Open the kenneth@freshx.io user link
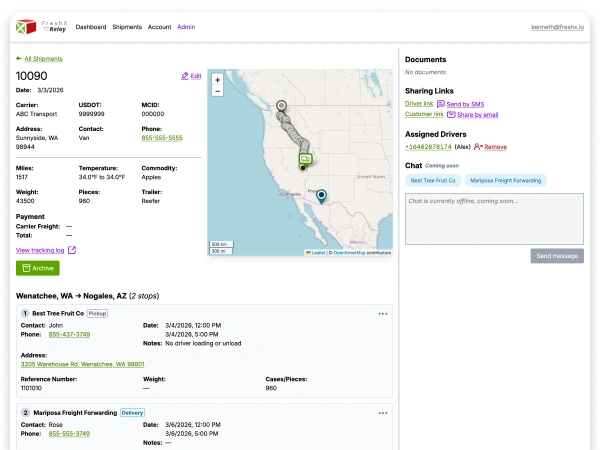Image resolution: width=600 pixels, height=450 pixels. point(558,27)
